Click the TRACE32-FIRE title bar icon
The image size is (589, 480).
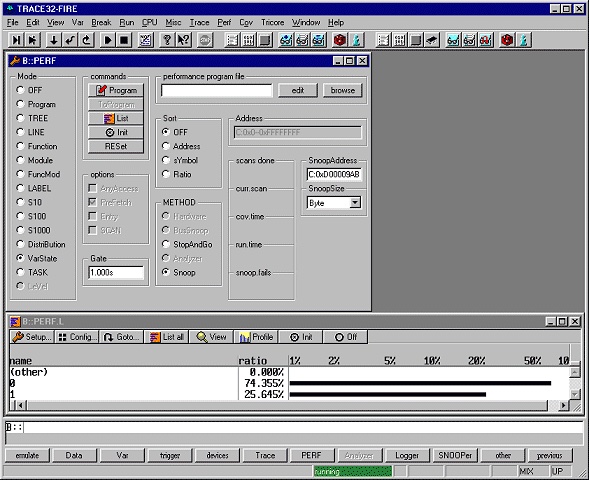[x=10, y=8]
